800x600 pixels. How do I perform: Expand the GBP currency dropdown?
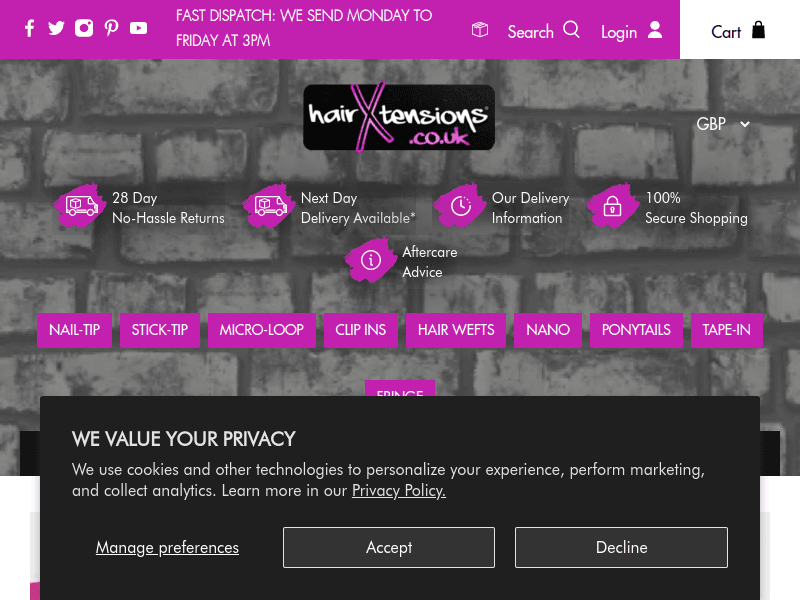pos(723,124)
